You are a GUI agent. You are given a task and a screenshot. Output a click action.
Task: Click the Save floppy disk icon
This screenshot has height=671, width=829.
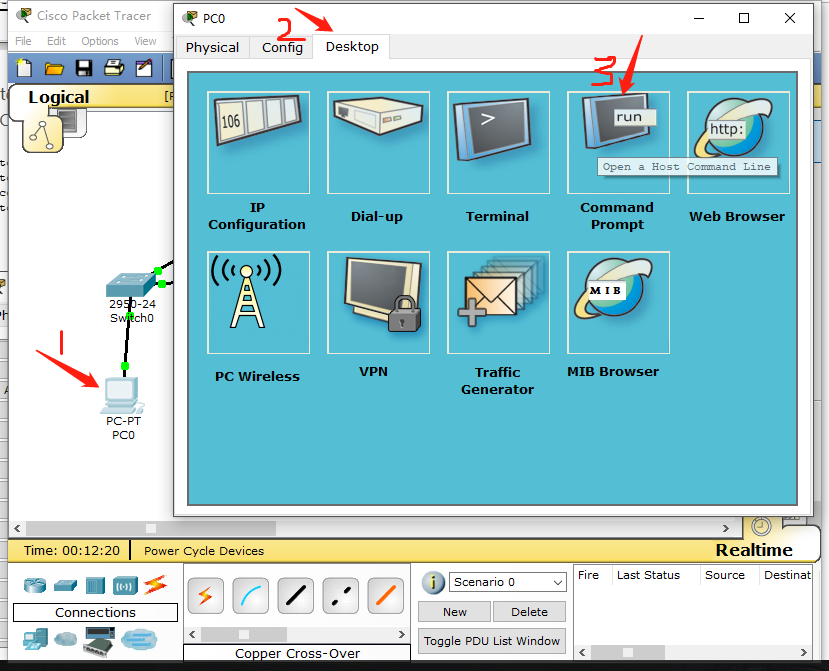[84, 68]
